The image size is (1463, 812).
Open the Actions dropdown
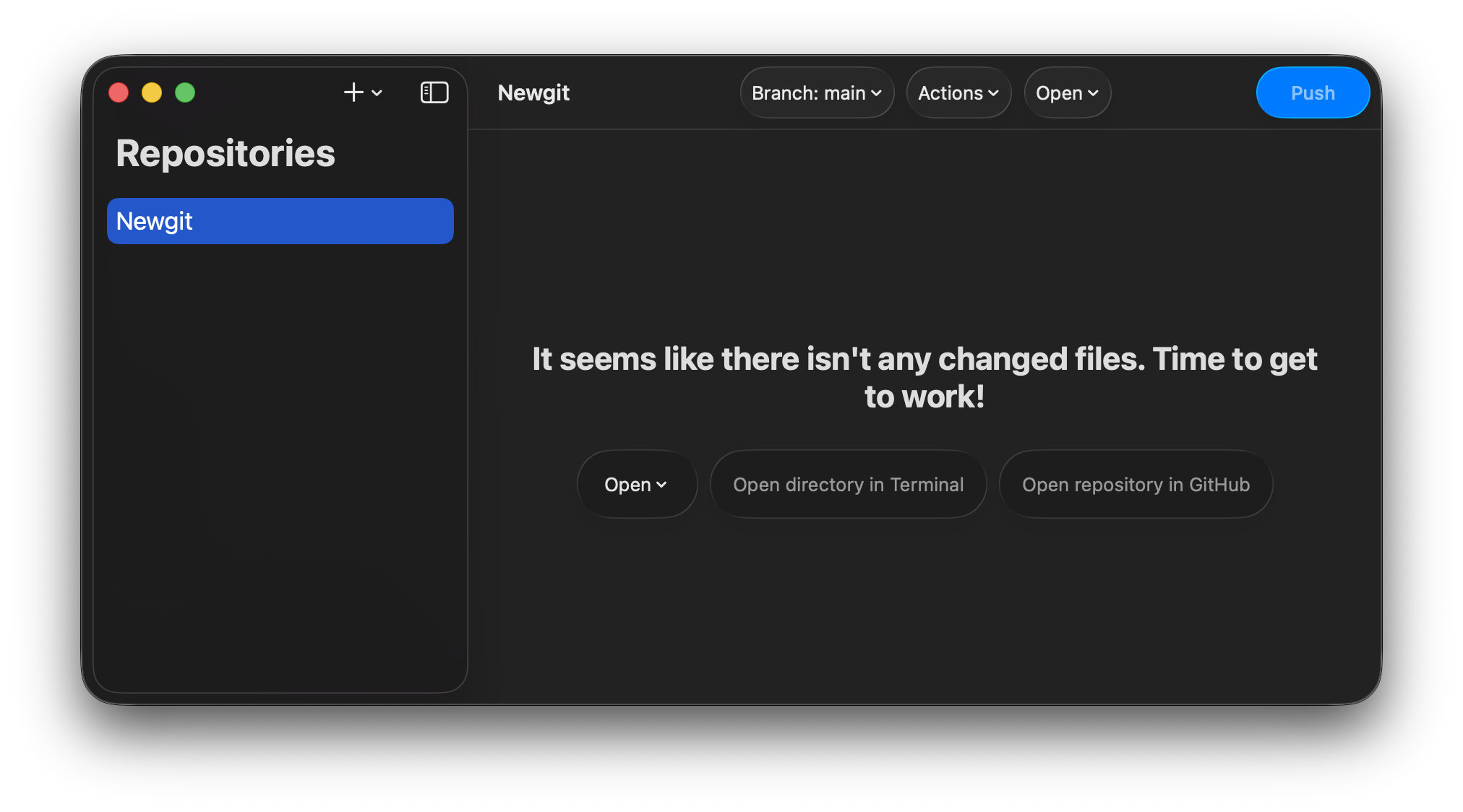(x=958, y=92)
